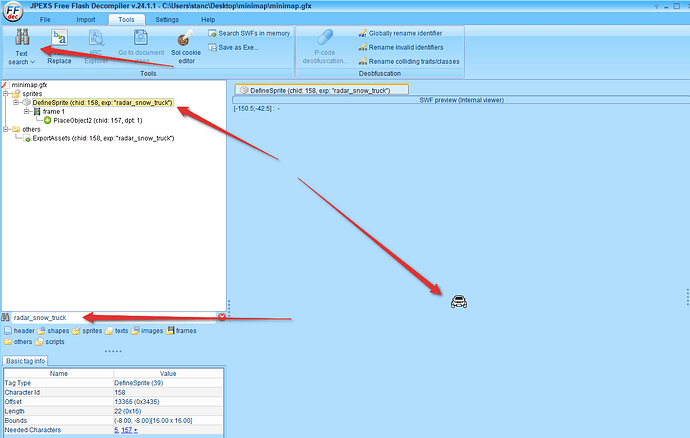
Task: Collapse the others folder in tree
Action: click(6, 129)
